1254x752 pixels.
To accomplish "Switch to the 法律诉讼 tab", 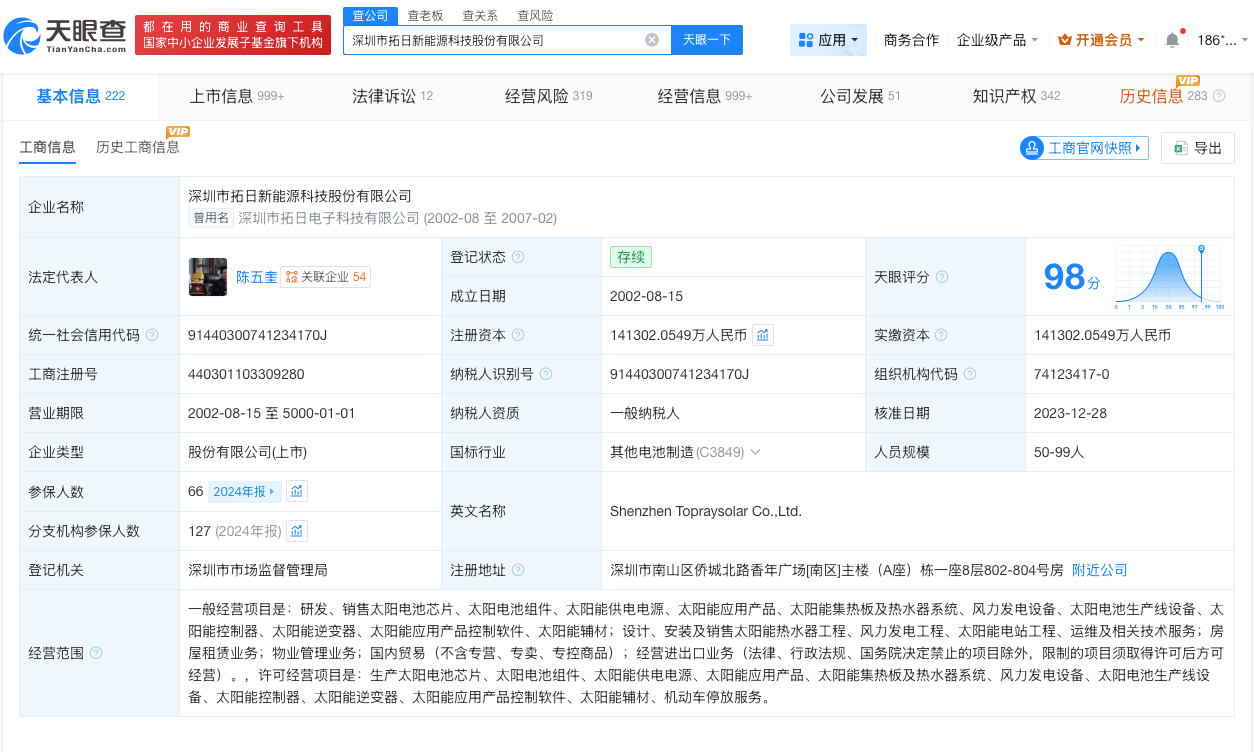I will click(x=392, y=96).
